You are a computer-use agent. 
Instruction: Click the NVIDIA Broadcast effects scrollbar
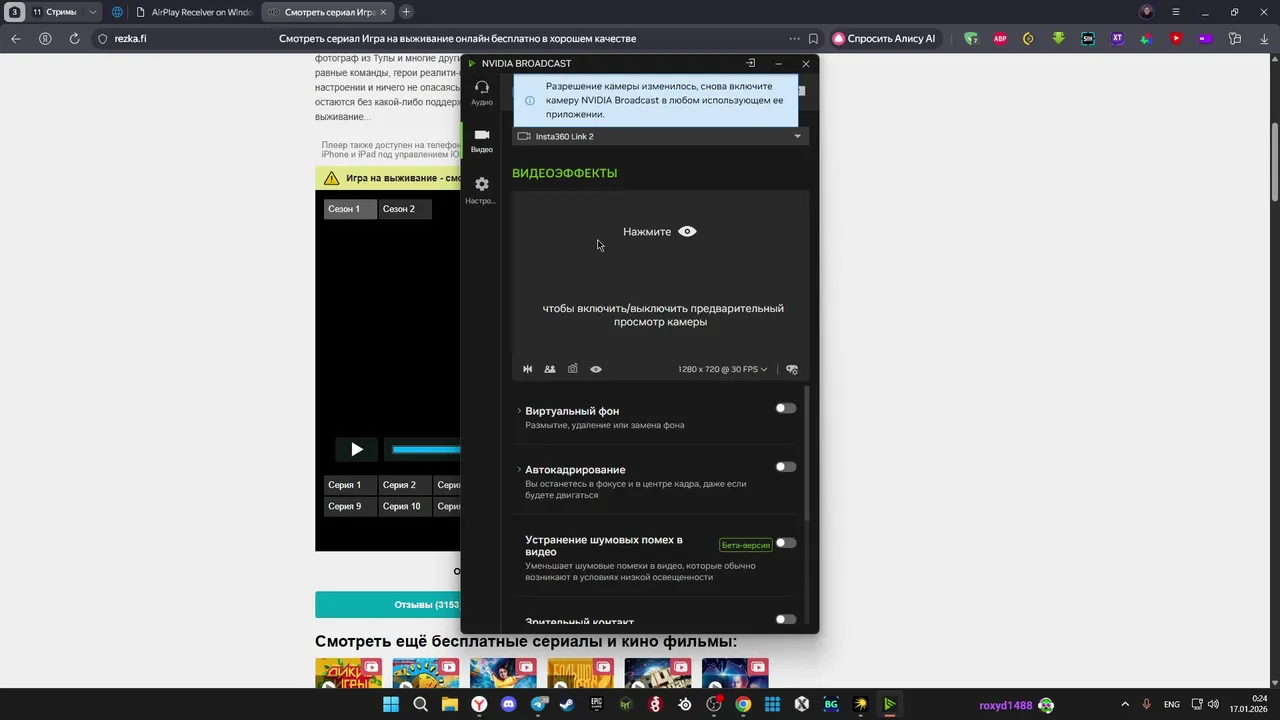(x=807, y=455)
